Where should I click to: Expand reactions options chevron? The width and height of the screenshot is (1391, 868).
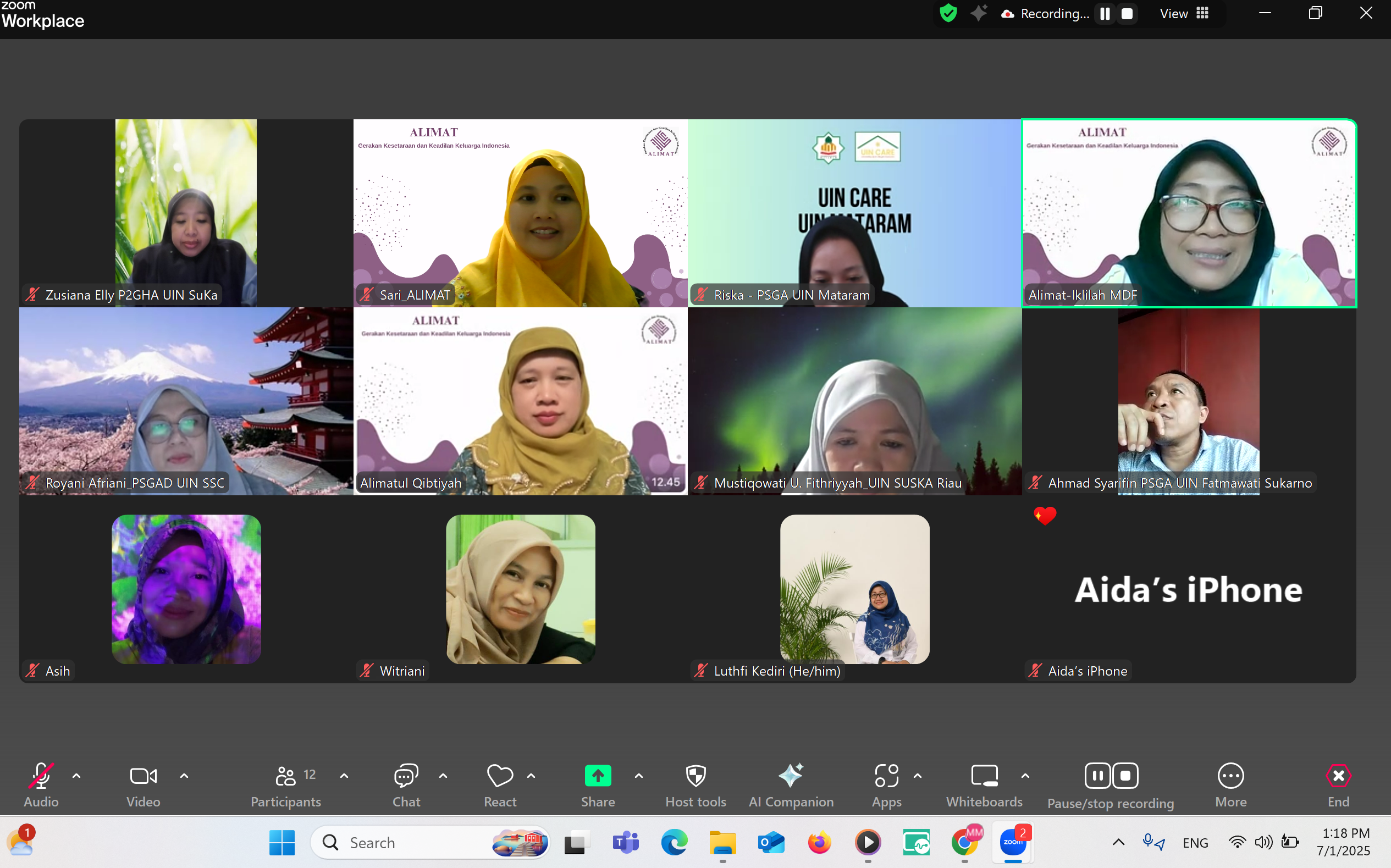pos(532,776)
